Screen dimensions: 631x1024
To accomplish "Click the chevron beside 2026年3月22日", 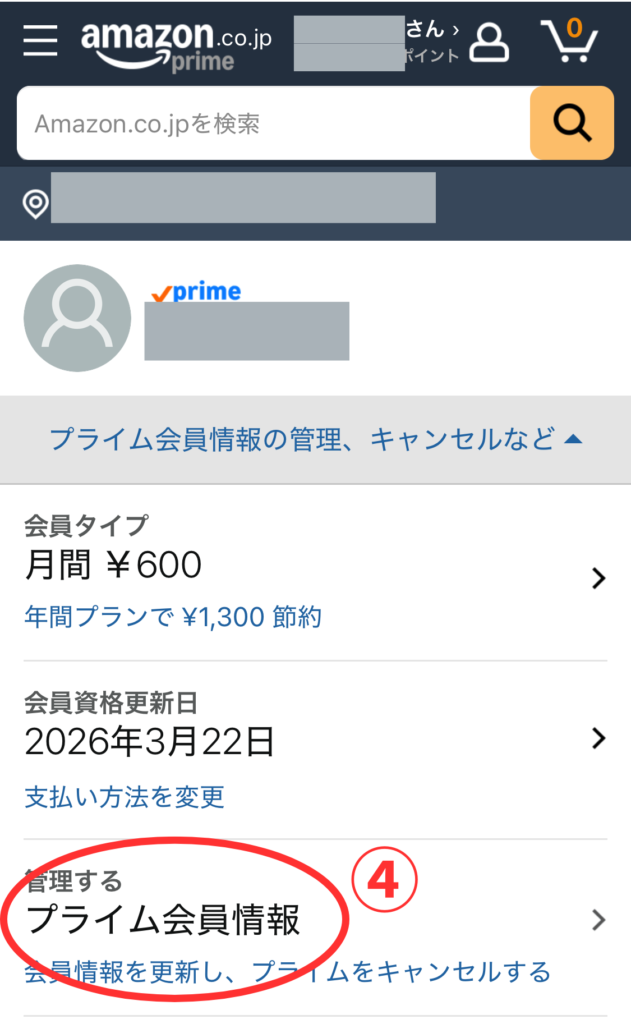I will click(598, 739).
